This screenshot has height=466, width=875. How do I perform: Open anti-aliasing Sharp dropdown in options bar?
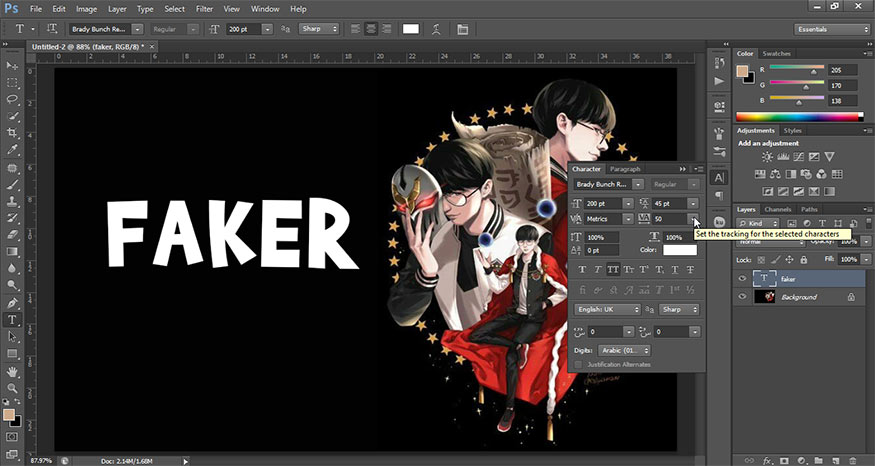tap(319, 28)
